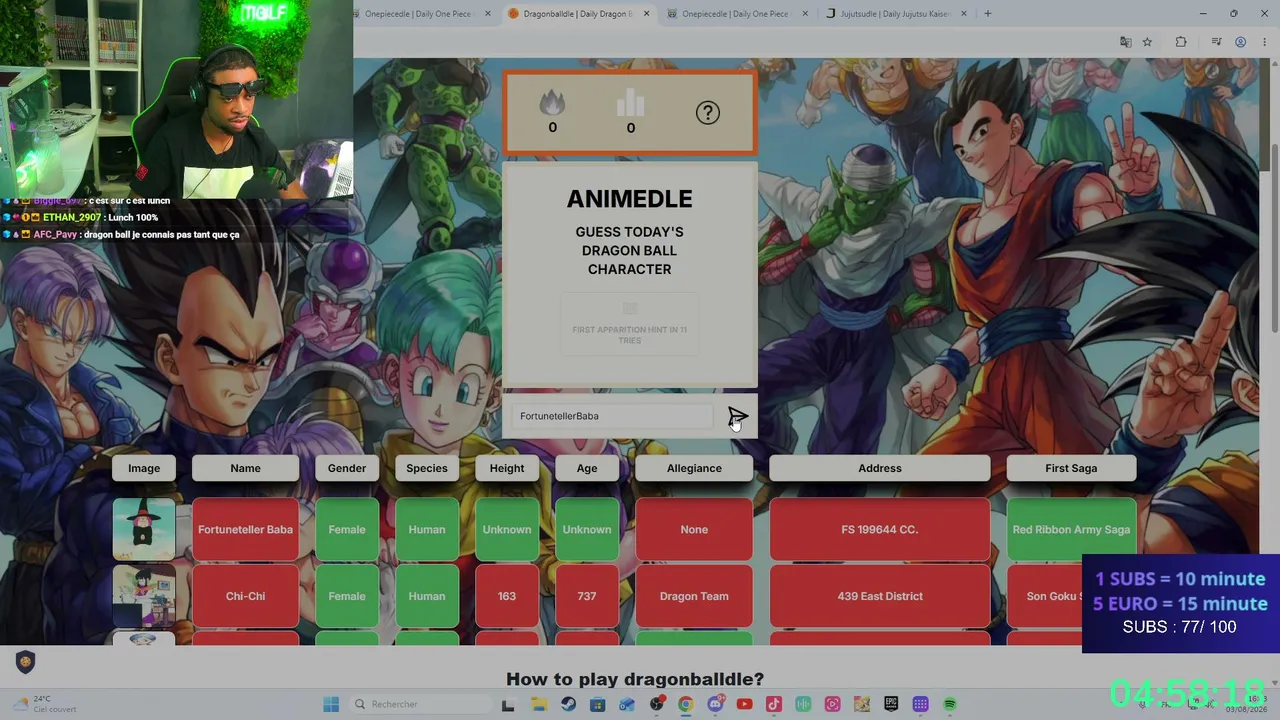1280x720 pixels.
Task: Click the Allegiance column header
Action: (x=694, y=468)
